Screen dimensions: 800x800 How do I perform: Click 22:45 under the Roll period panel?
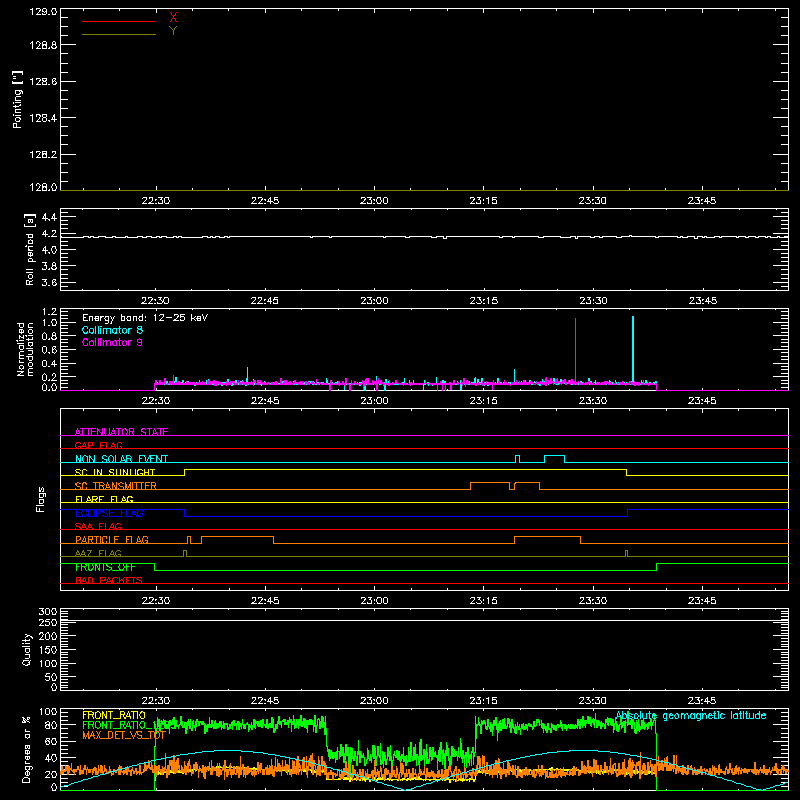[x=265, y=301]
